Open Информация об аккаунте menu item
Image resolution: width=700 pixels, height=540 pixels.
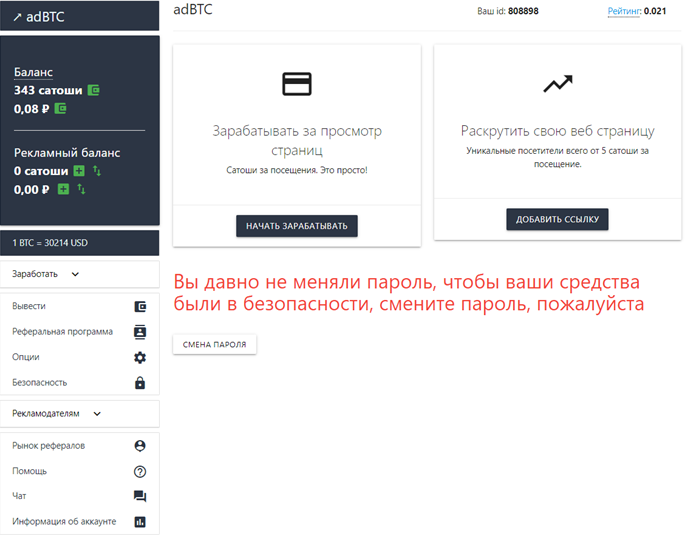click(x=80, y=521)
